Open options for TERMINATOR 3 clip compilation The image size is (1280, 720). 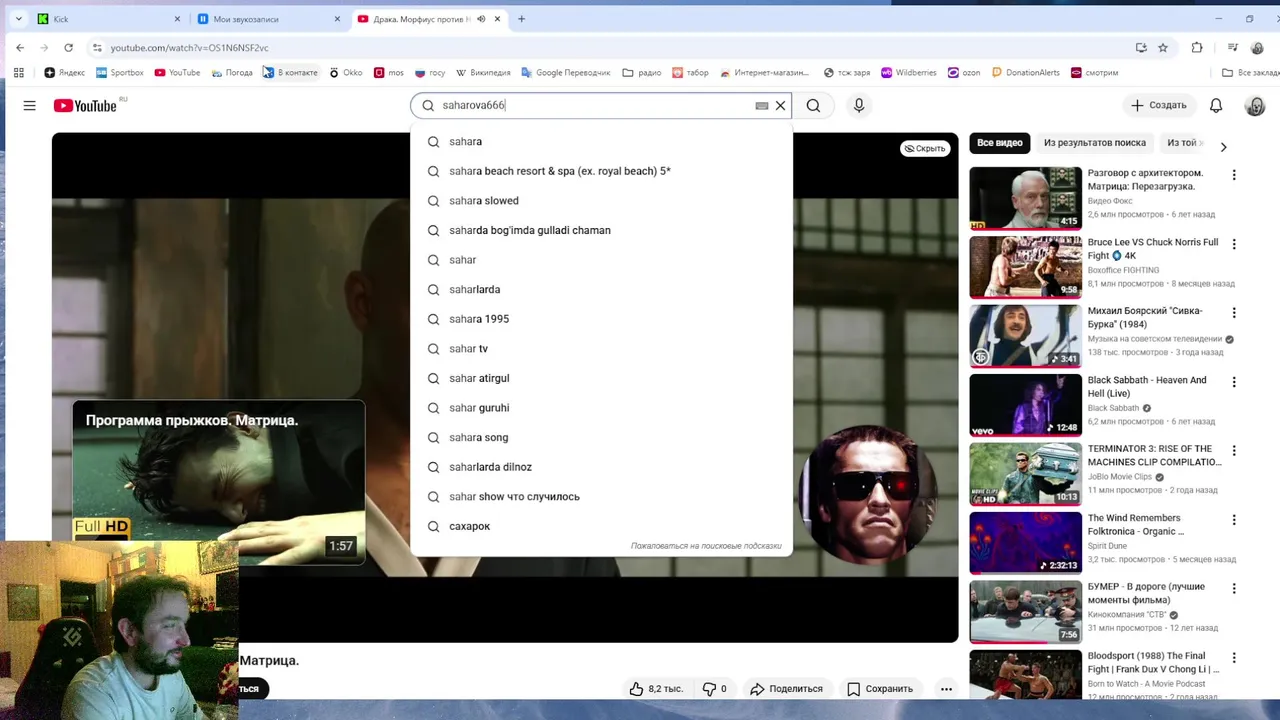pos(1234,451)
